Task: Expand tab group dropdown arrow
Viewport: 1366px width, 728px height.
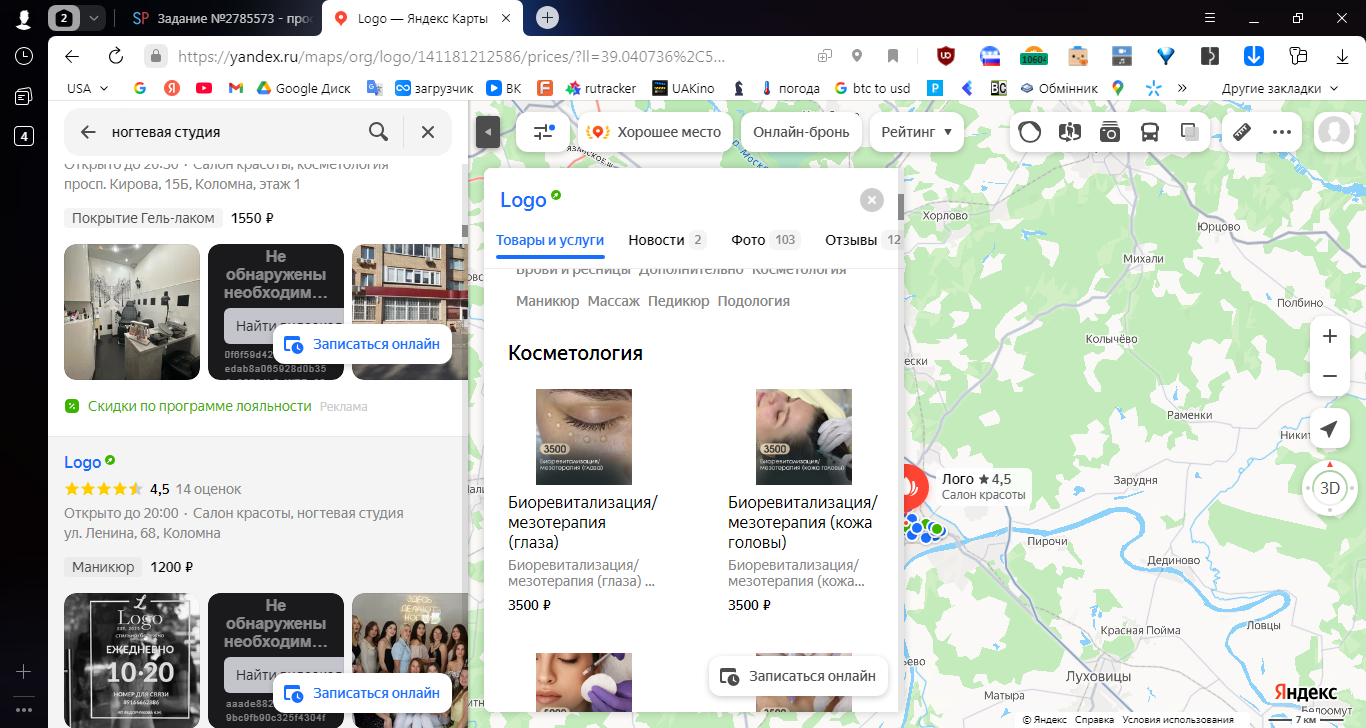Action: (x=94, y=18)
